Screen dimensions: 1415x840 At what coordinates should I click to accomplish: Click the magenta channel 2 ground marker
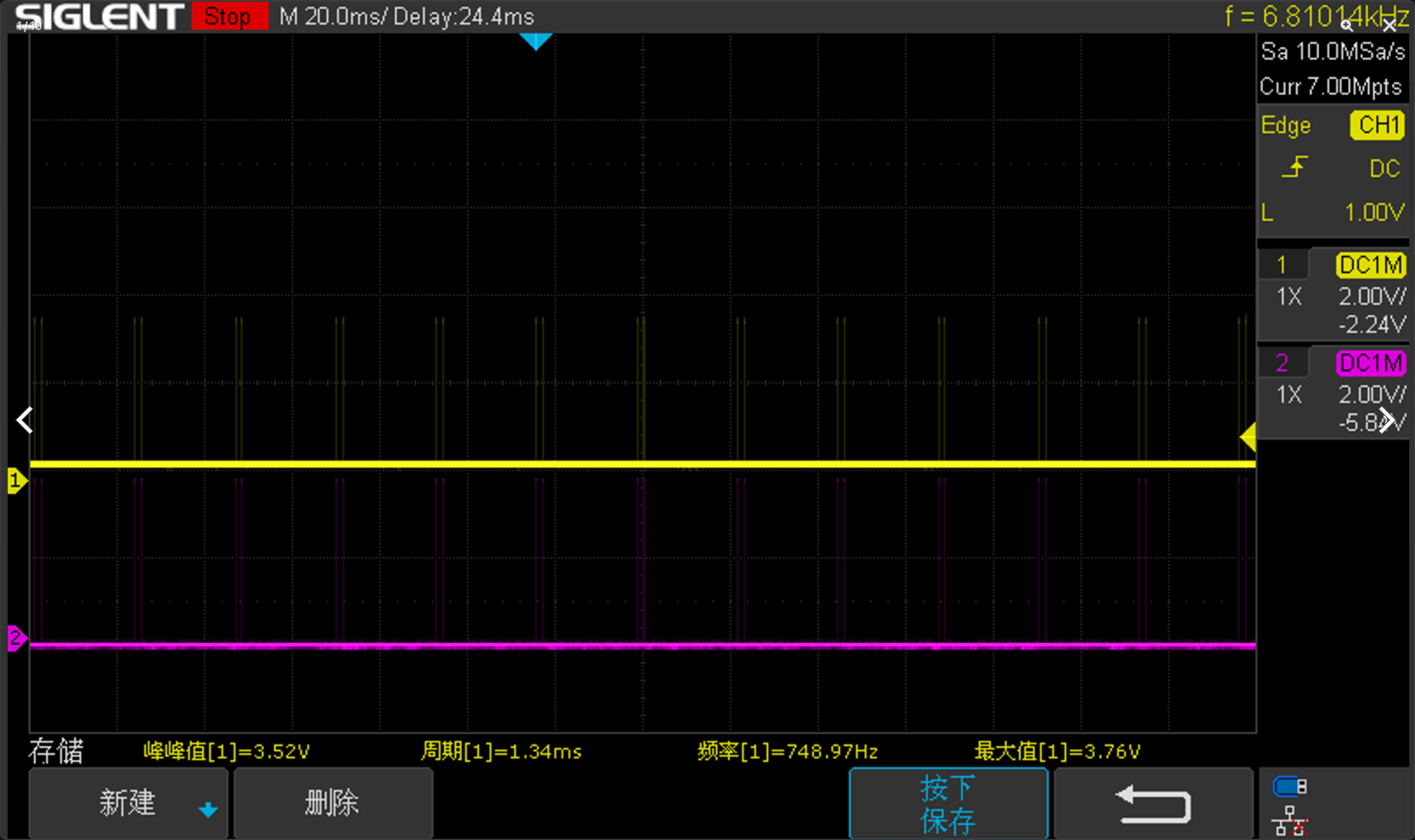[x=17, y=638]
